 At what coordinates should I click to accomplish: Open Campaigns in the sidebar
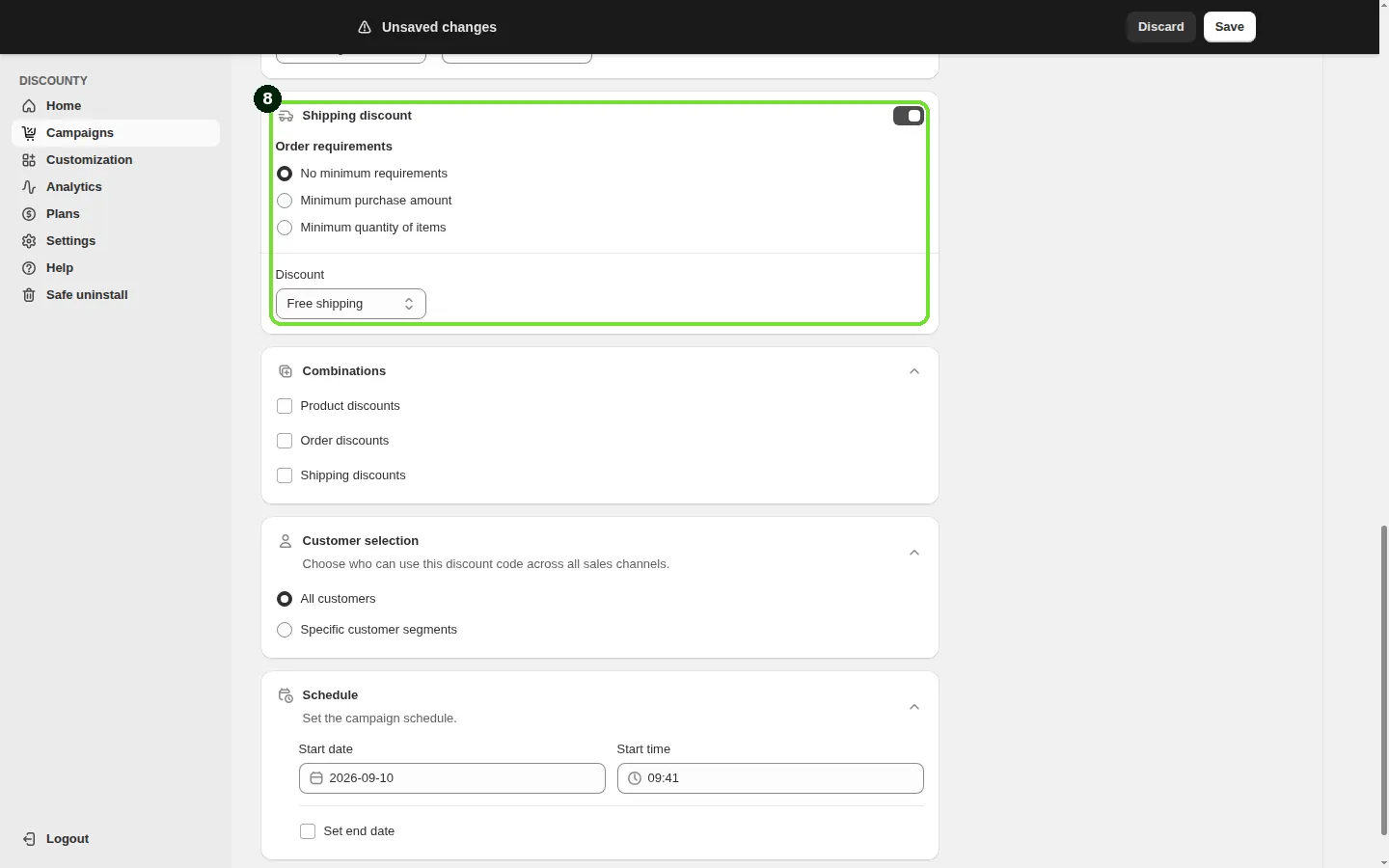click(x=116, y=133)
